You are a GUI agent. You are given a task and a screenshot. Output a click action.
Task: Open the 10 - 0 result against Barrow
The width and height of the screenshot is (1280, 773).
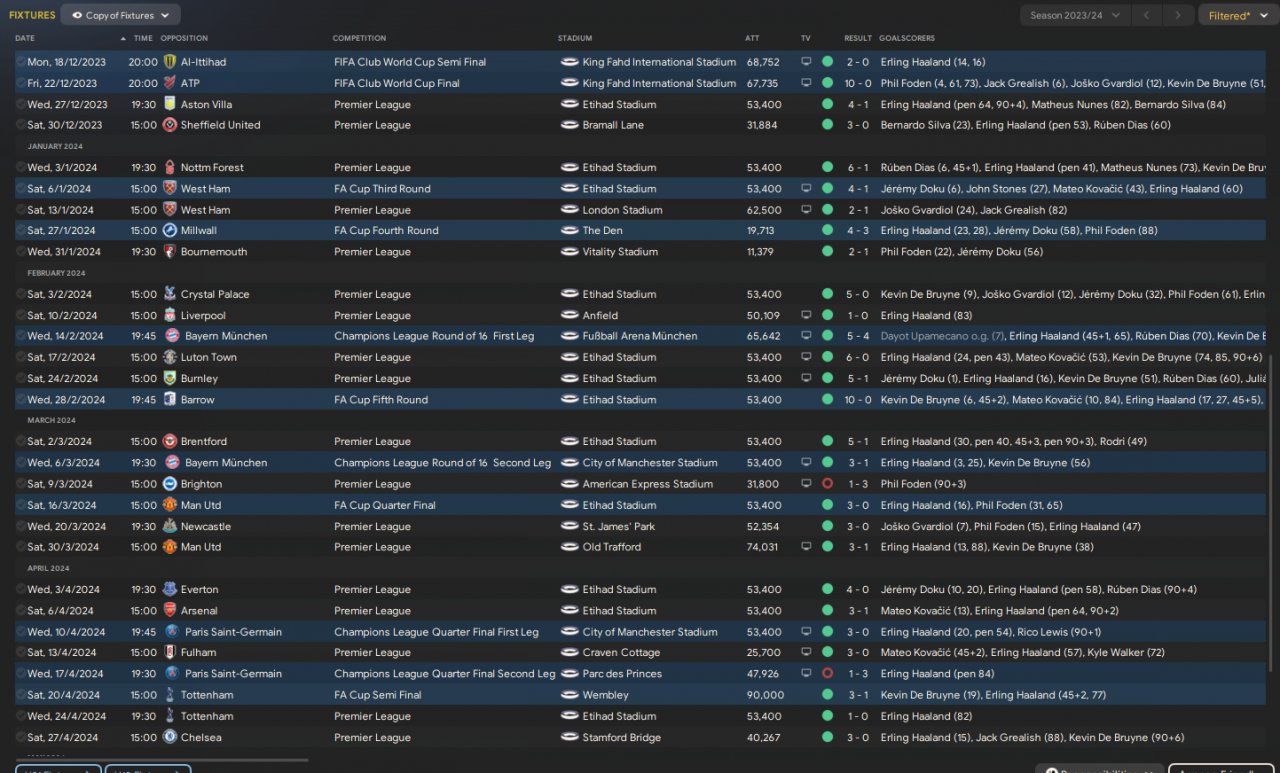tap(858, 399)
